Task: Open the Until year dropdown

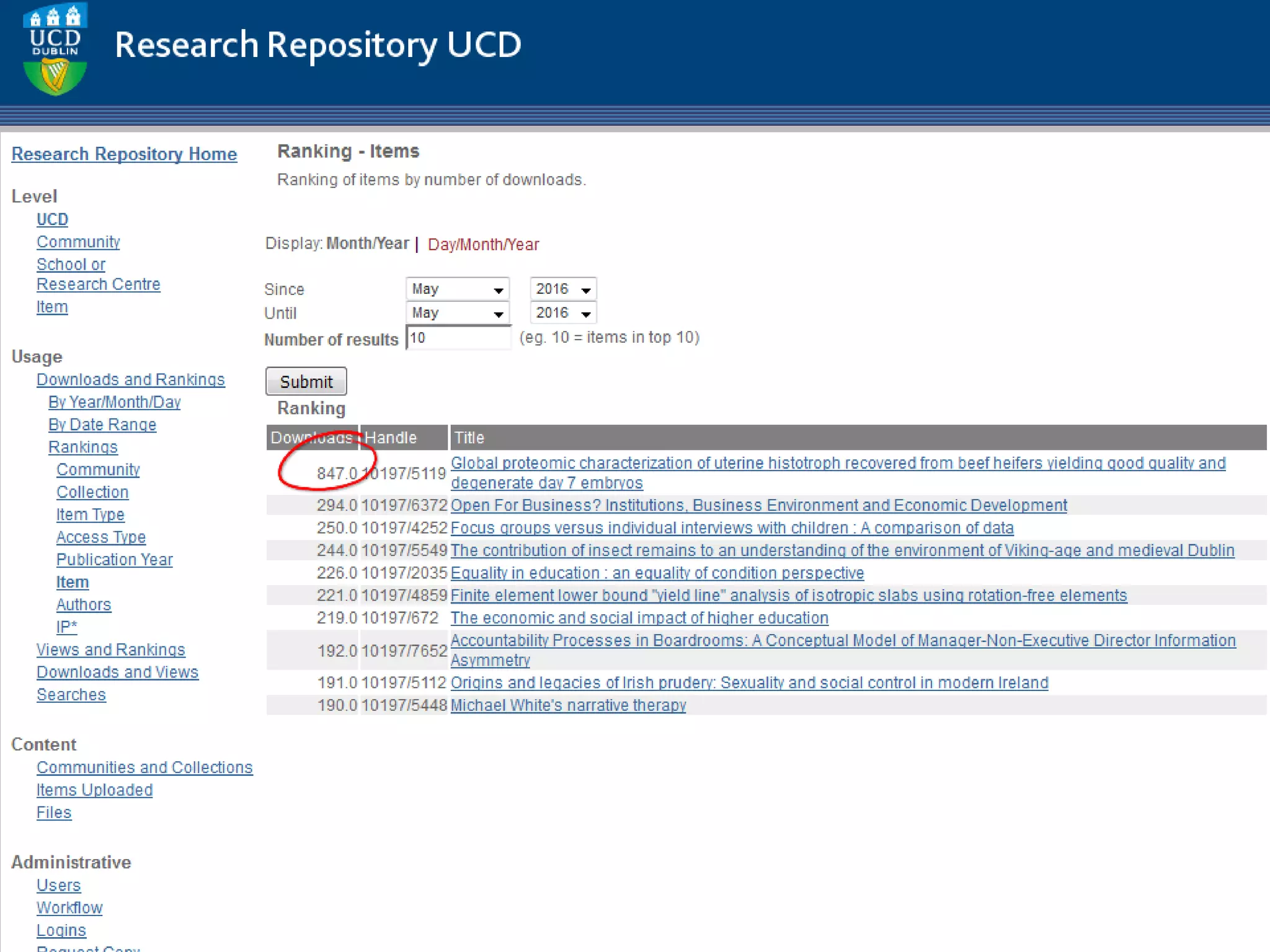Action: pyautogui.click(x=562, y=313)
